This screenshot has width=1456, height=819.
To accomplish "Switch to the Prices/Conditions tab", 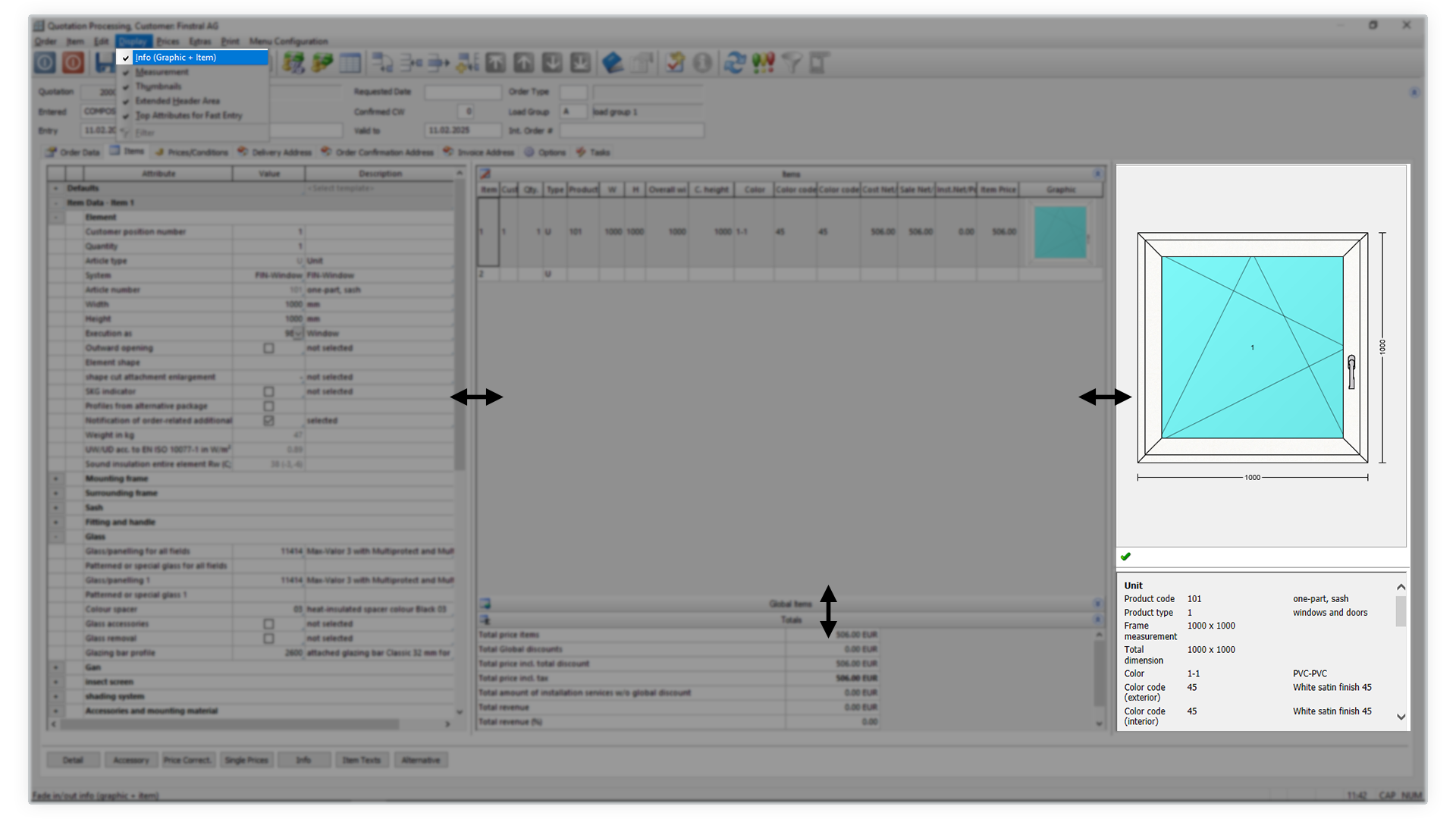I will [x=192, y=152].
